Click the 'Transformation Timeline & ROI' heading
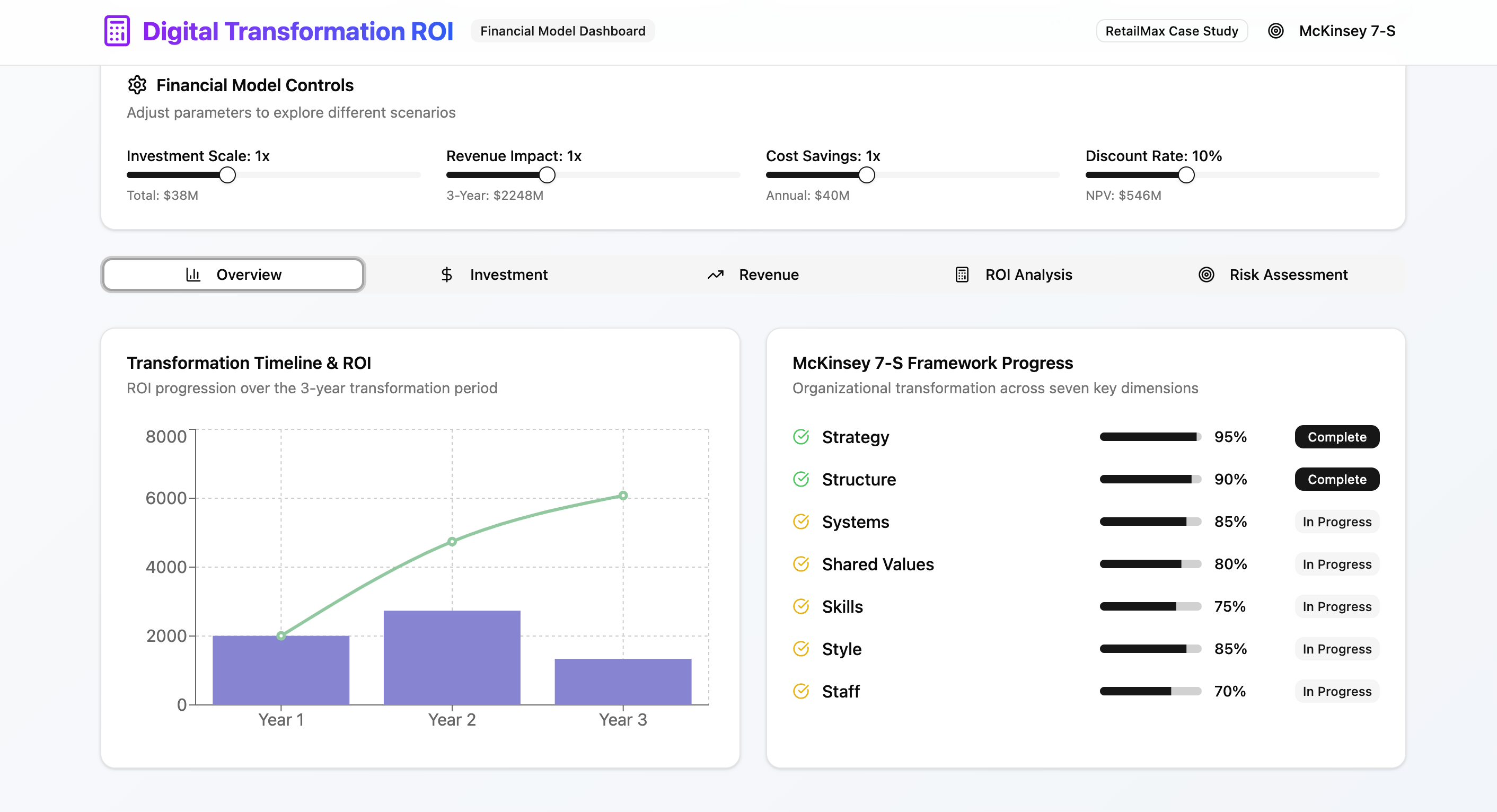This screenshot has width=1497, height=812. pyautogui.click(x=249, y=363)
